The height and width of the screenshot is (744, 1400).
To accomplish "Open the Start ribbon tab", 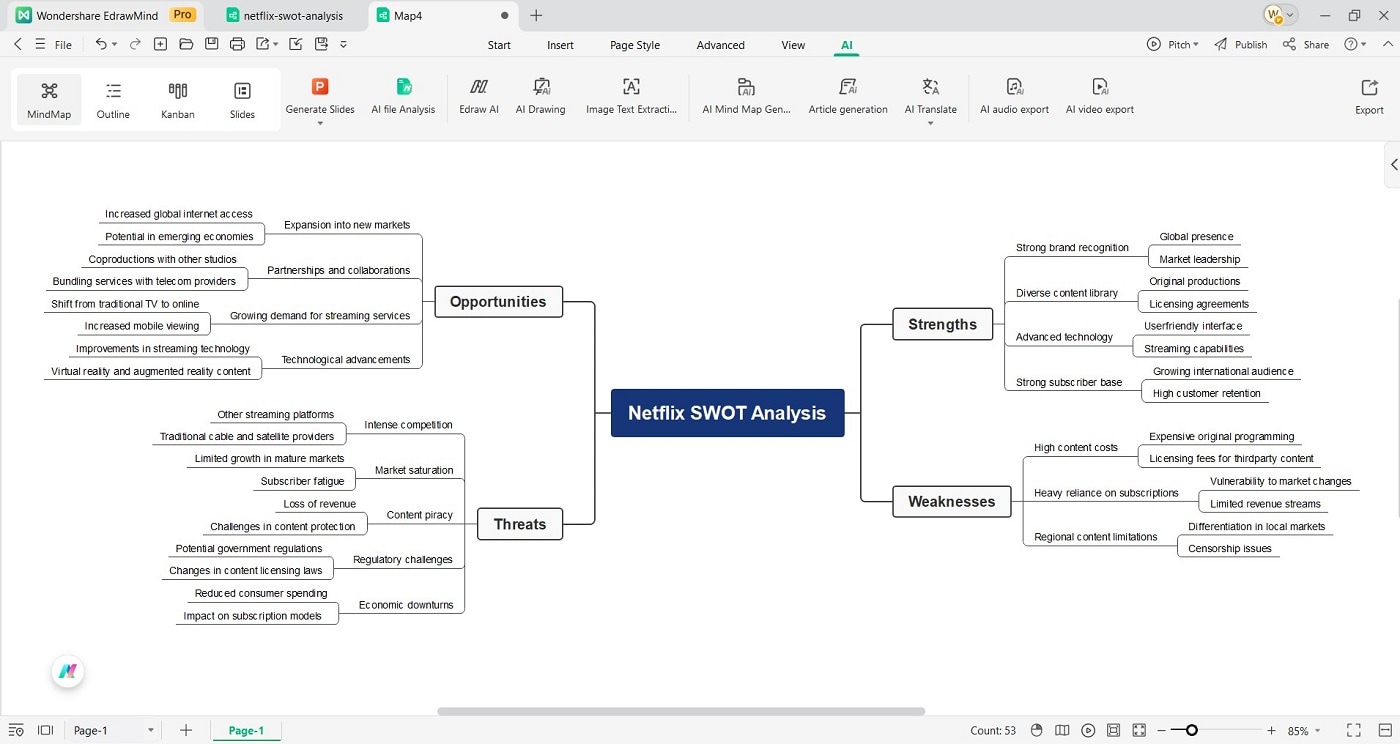I will point(499,45).
